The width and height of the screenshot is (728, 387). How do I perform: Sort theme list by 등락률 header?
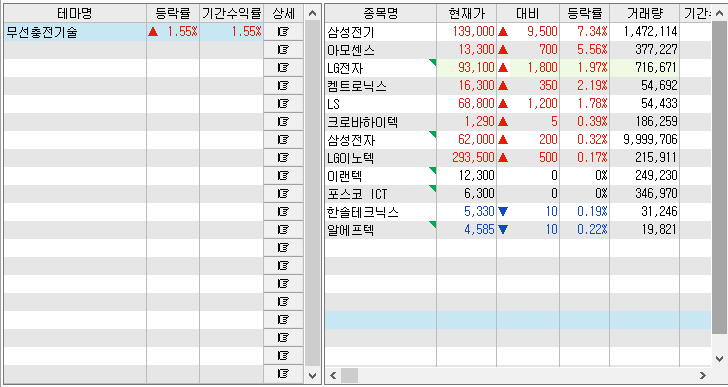173,13
